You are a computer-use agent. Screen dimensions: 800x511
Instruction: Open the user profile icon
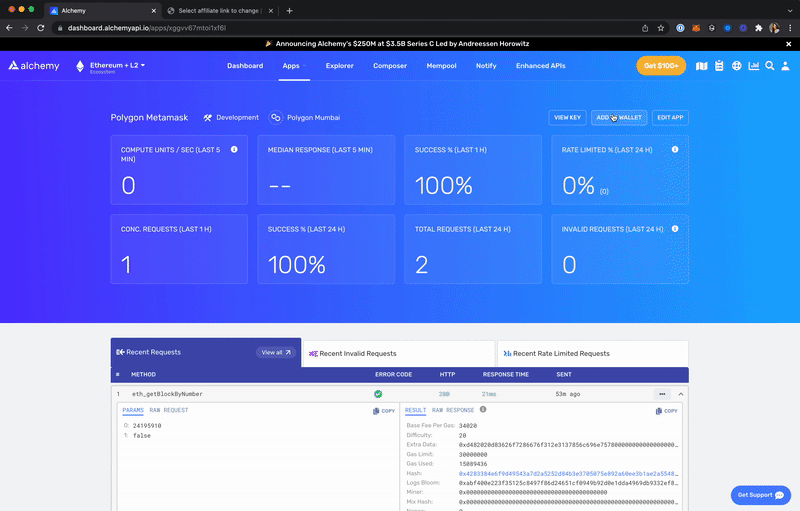pos(786,66)
